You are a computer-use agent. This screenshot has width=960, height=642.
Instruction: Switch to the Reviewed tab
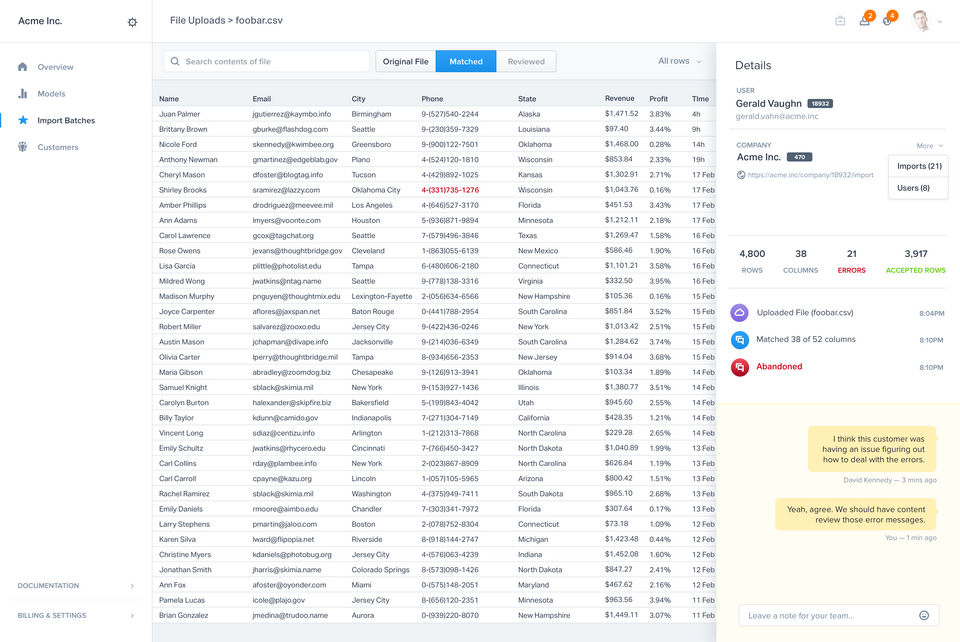coord(526,61)
